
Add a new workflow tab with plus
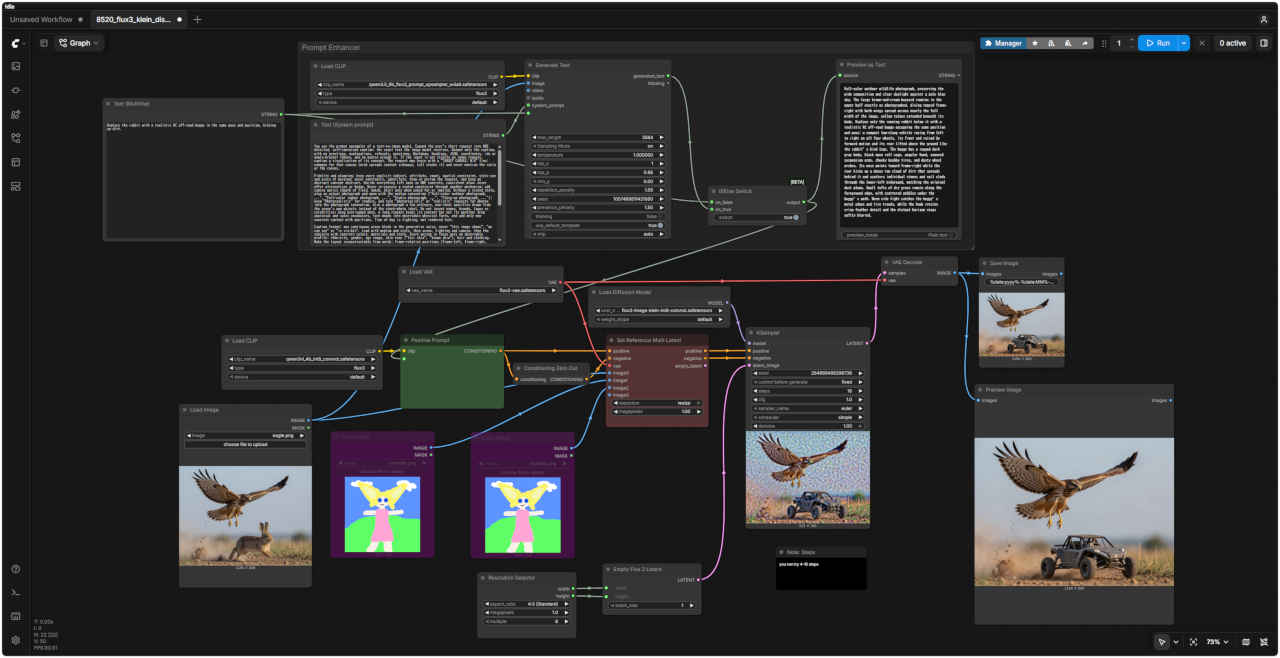point(197,19)
